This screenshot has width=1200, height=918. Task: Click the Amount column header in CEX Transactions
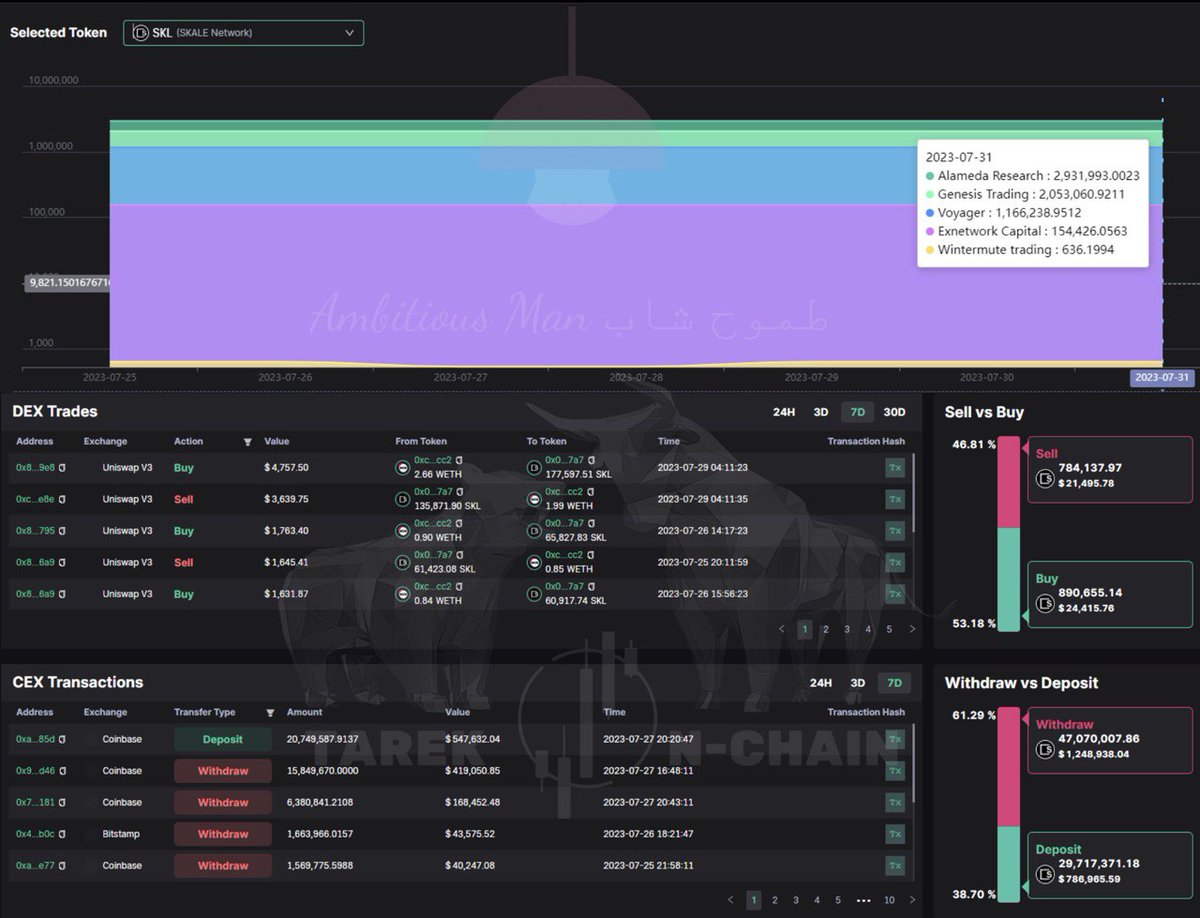tap(304, 712)
